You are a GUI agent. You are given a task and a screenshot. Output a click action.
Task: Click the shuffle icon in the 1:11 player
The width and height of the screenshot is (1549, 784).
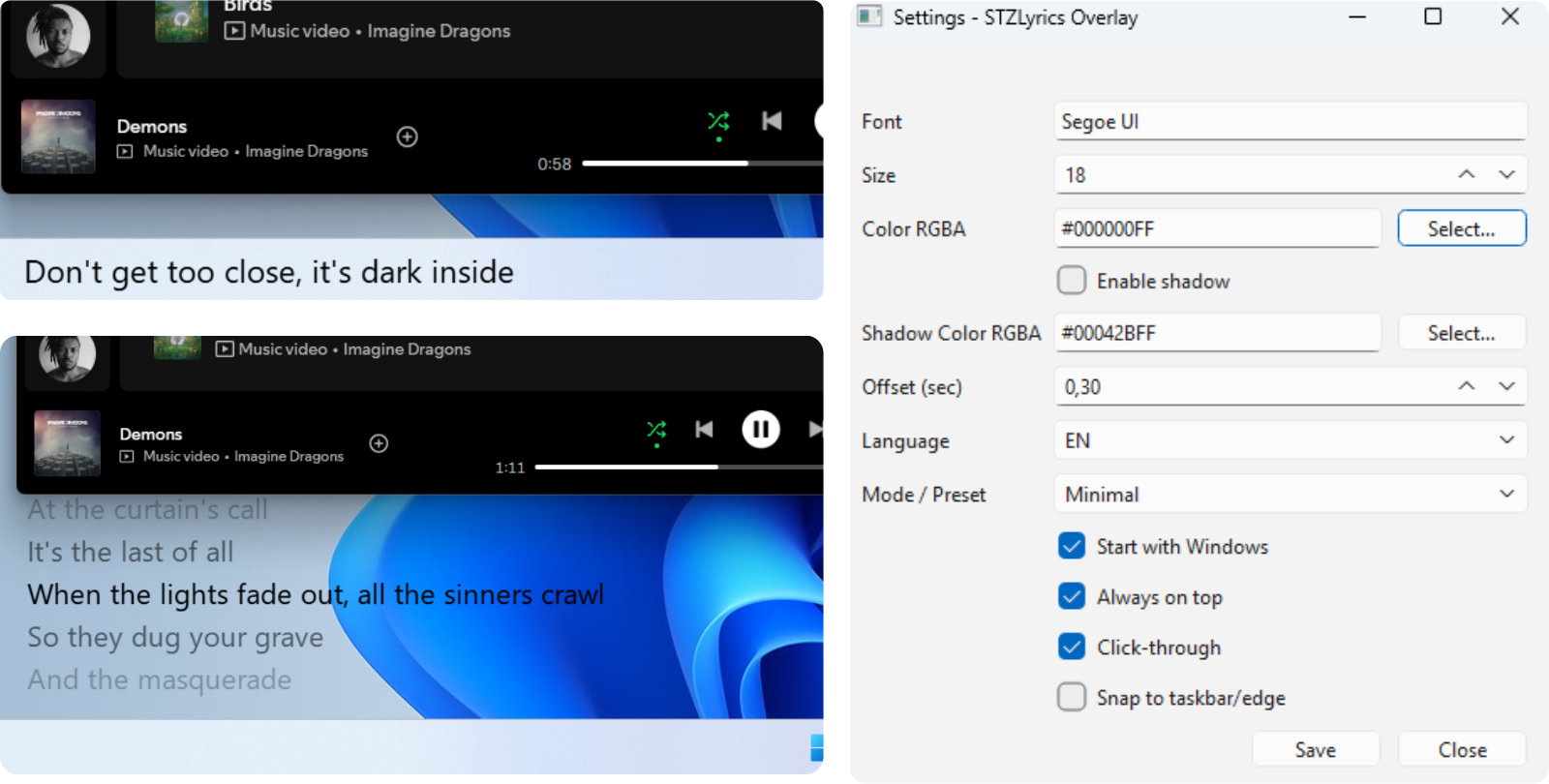[x=656, y=429]
